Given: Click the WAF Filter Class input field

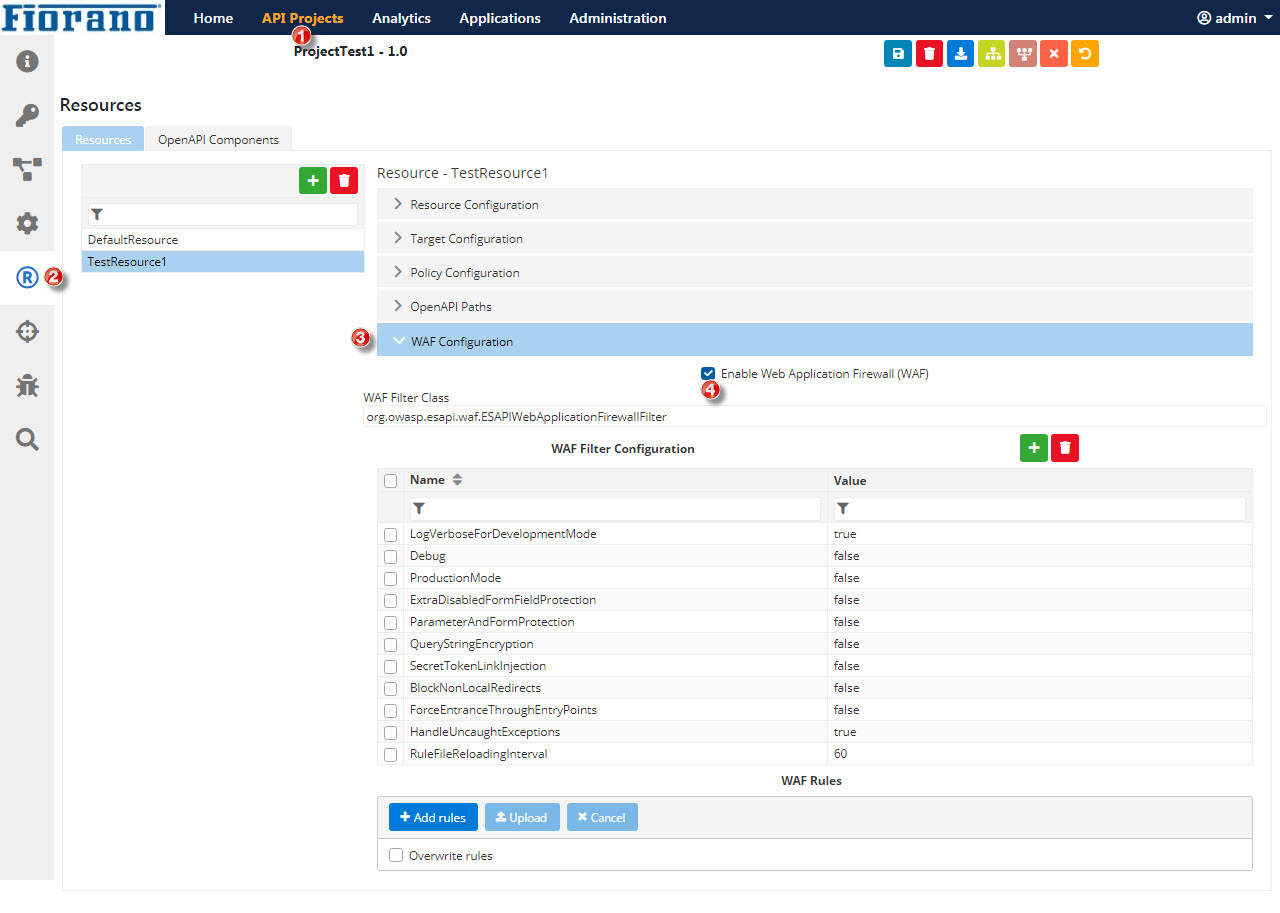Looking at the screenshot, I should point(814,416).
